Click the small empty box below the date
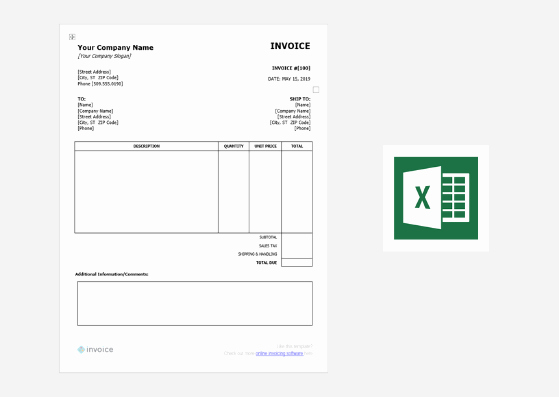 [x=316, y=89]
